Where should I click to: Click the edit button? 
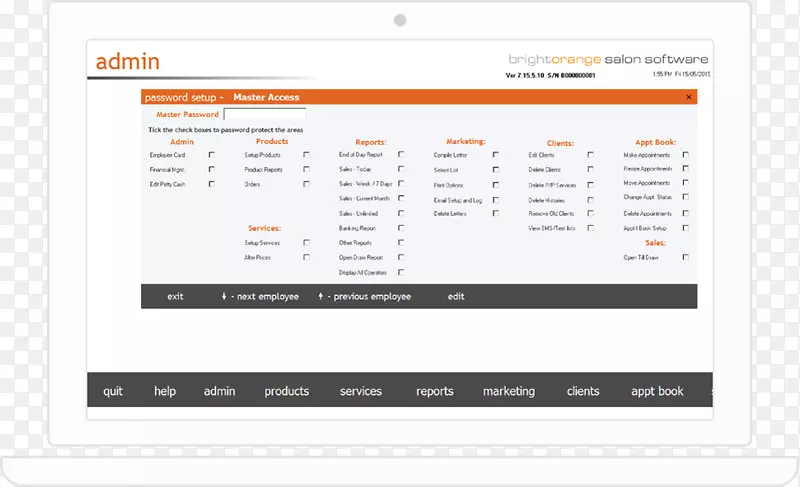[x=456, y=297]
